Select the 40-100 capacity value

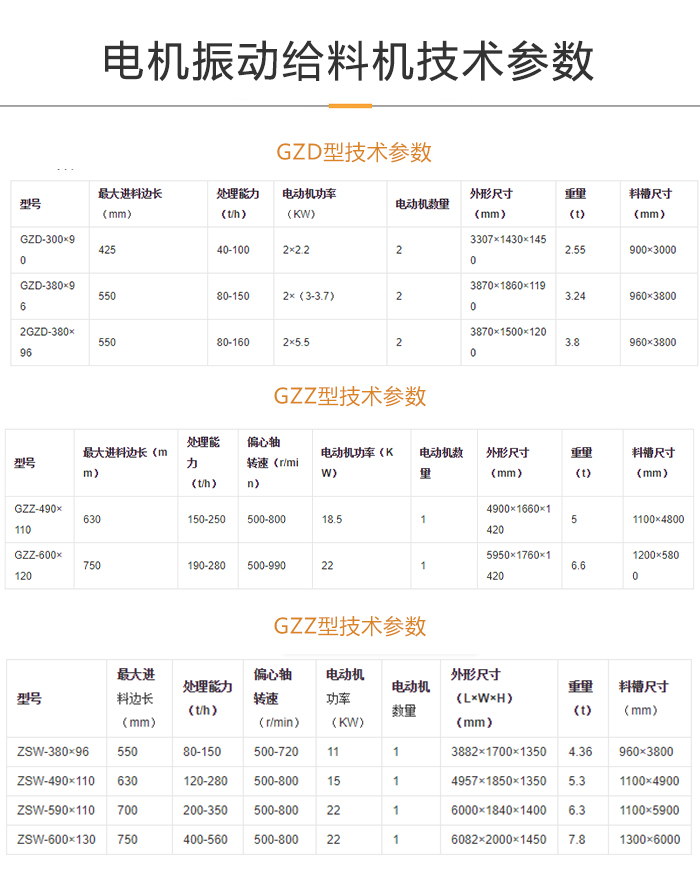point(233,250)
